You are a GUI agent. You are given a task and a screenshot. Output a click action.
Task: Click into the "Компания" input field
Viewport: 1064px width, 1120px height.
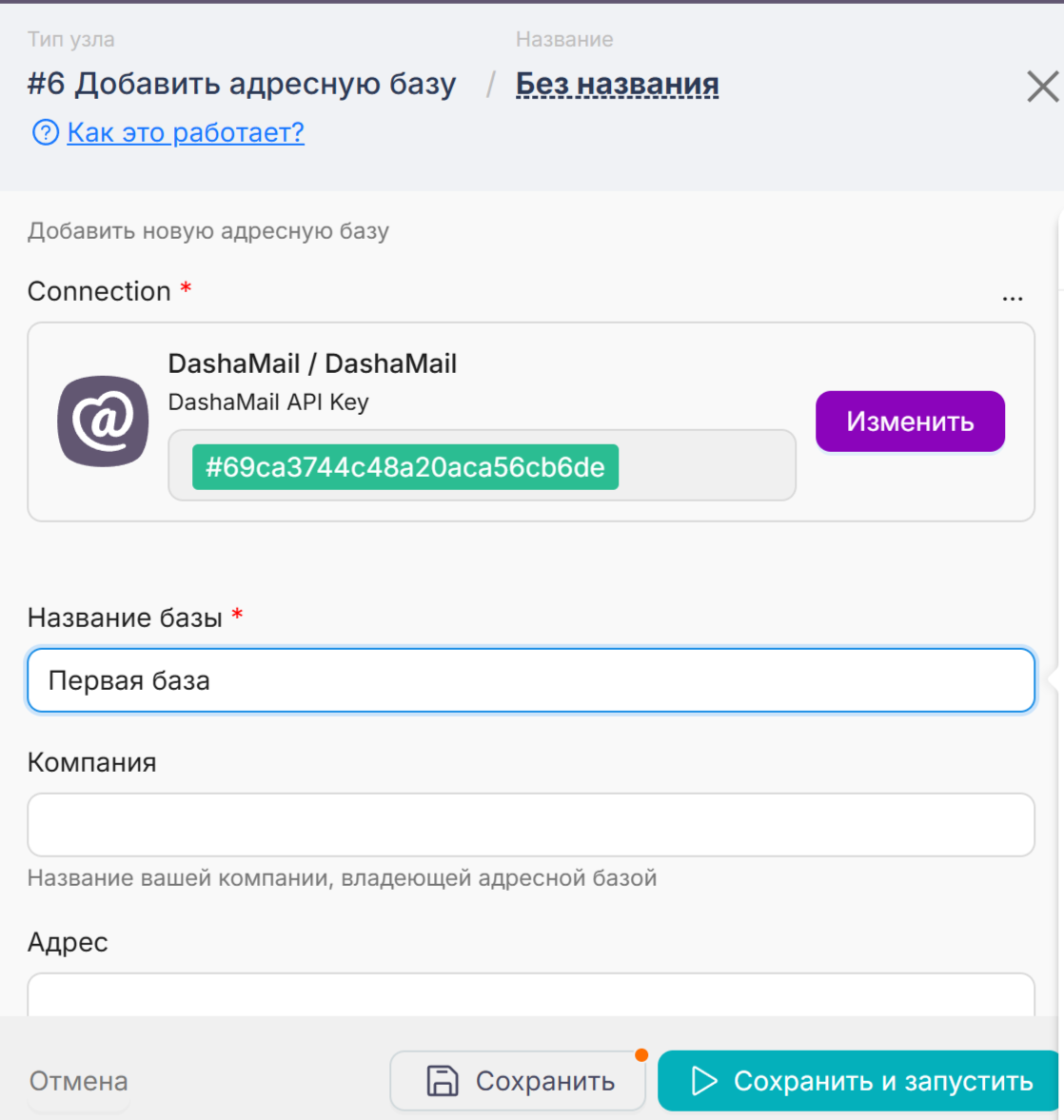[530, 825]
